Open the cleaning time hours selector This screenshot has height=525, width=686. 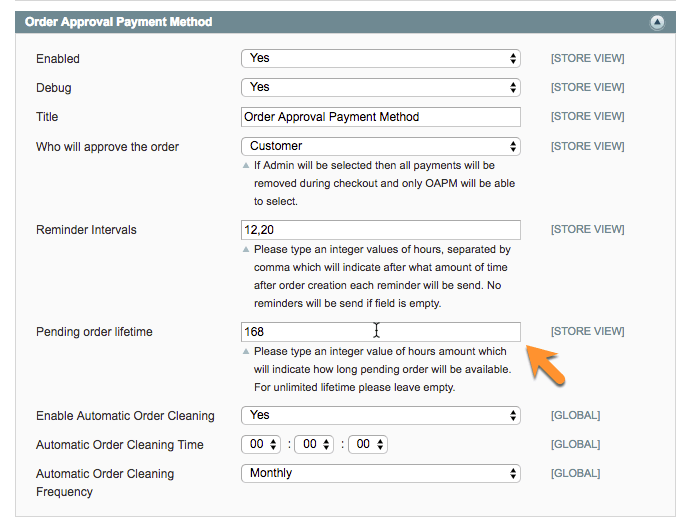click(264, 445)
